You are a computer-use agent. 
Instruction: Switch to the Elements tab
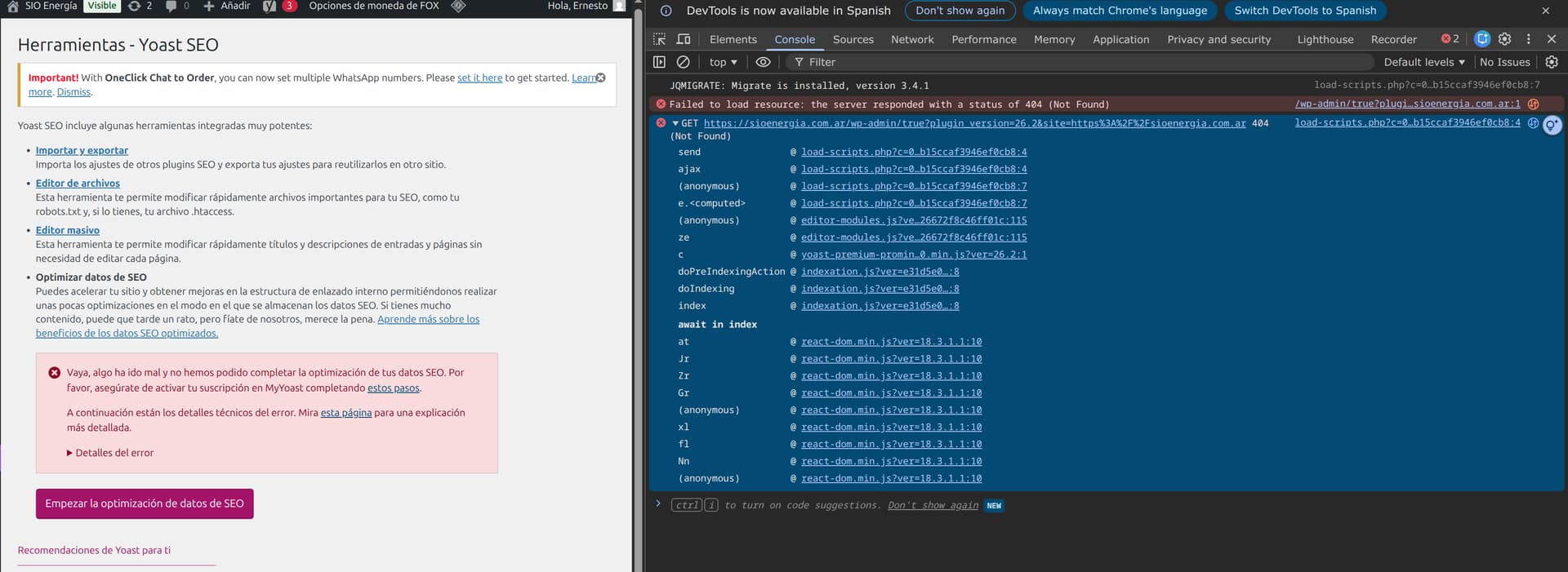coord(733,39)
